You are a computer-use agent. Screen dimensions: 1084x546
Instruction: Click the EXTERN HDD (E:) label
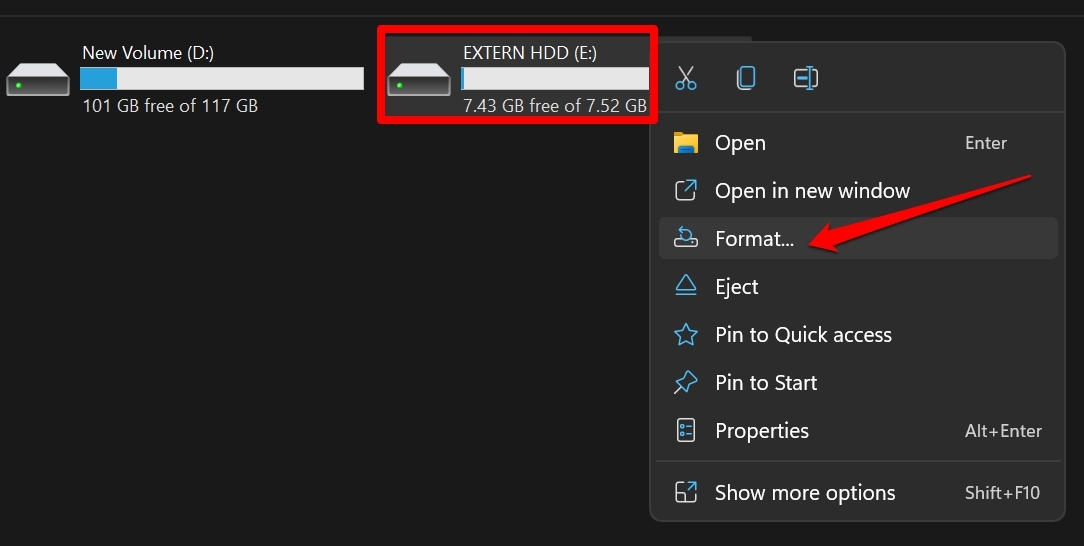coord(530,53)
